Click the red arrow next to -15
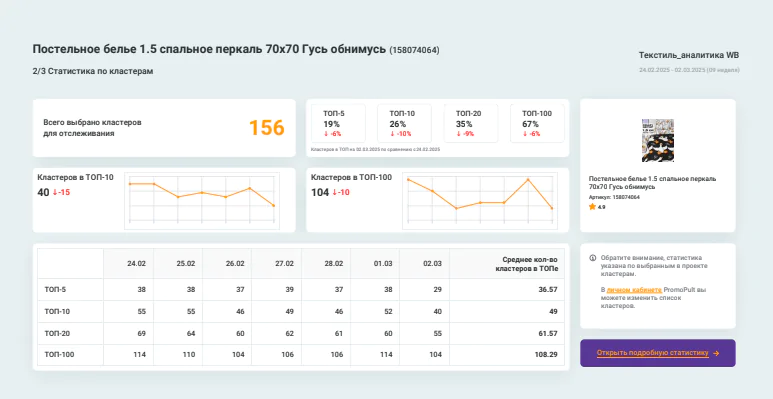 (x=55, y=192)
